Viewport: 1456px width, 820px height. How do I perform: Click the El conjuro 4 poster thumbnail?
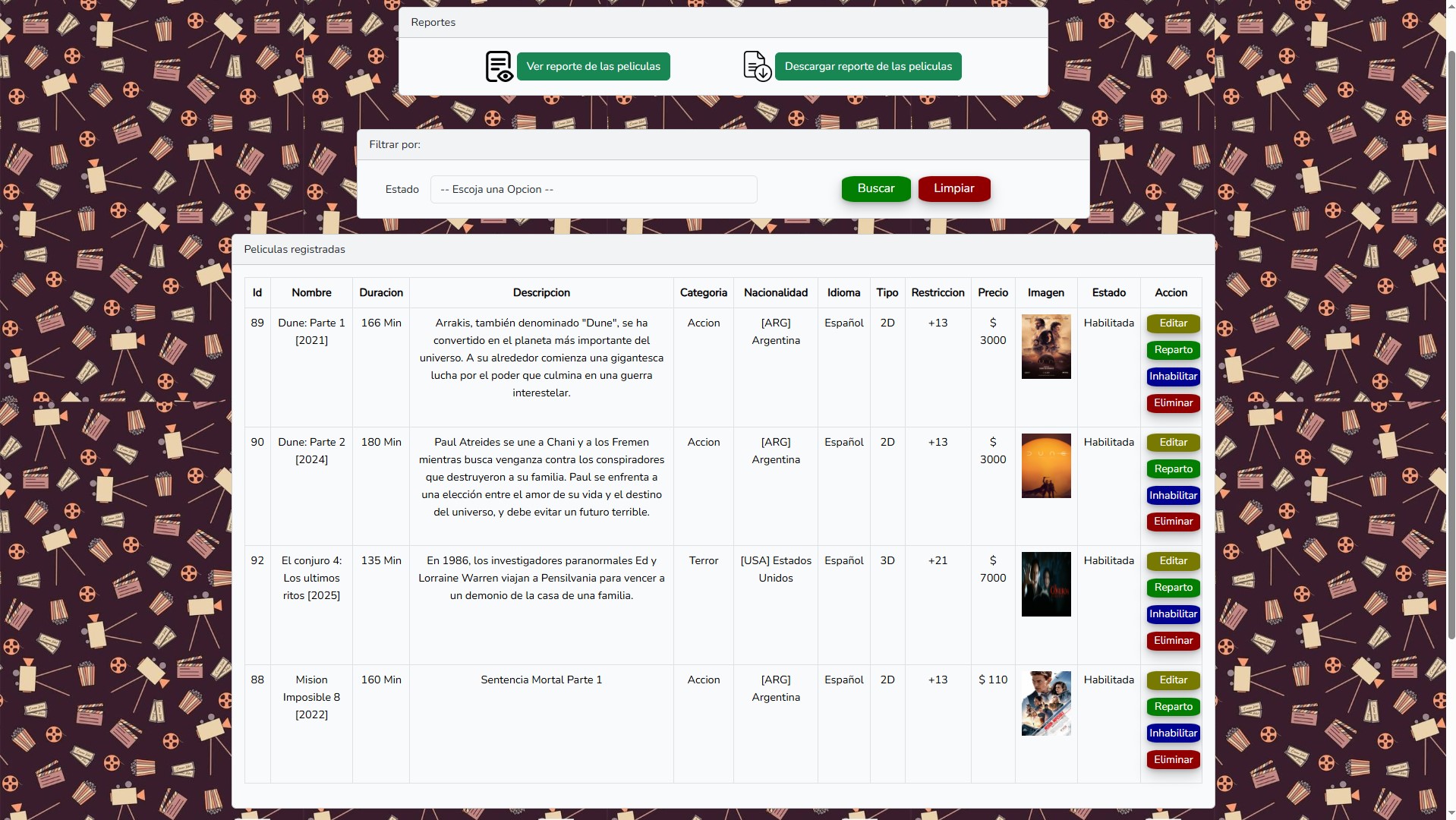point(1045,585)
